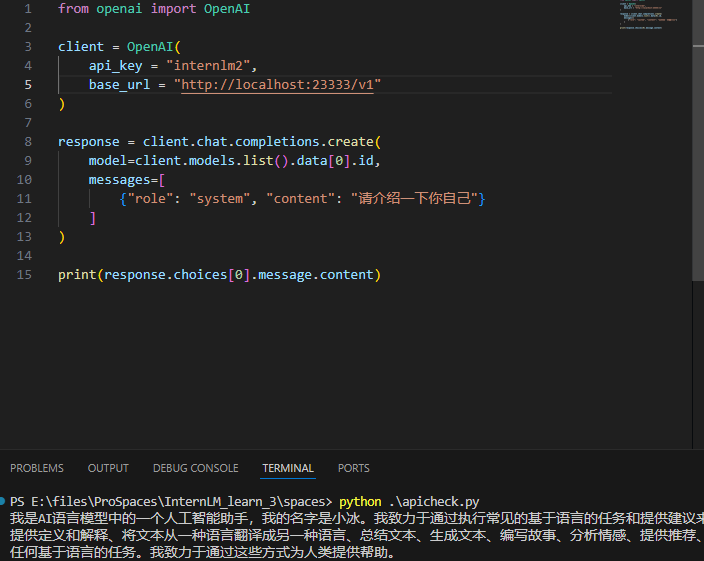Click line number 5 in the gutter

pyautogui.click(x=28, y=85)
